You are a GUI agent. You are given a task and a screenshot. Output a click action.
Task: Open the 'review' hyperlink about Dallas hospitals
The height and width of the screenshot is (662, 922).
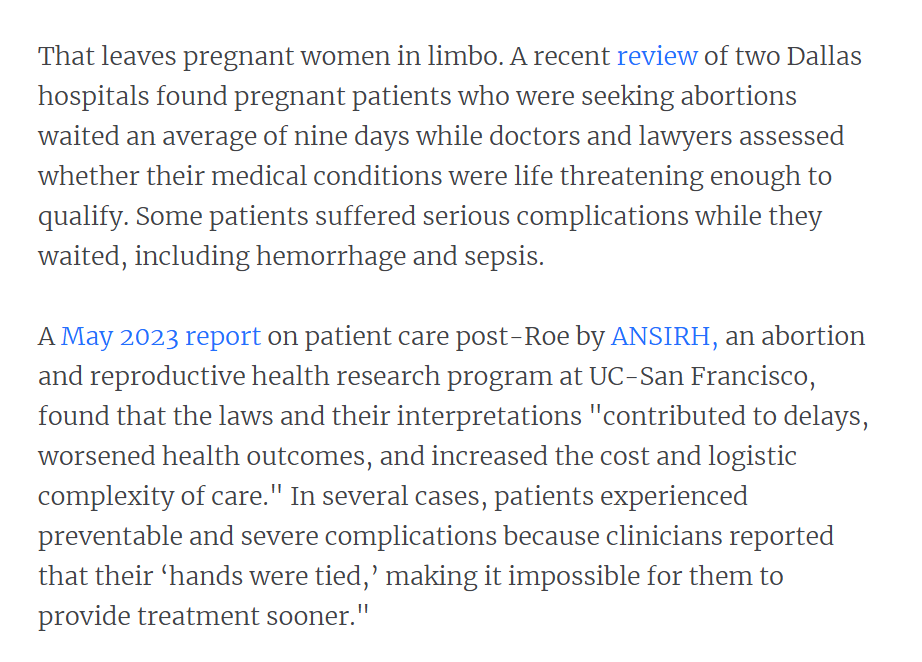click(x=657, y=56)
